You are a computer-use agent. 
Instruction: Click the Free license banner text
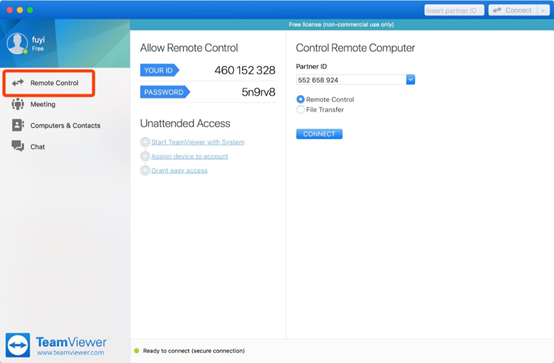341,24
